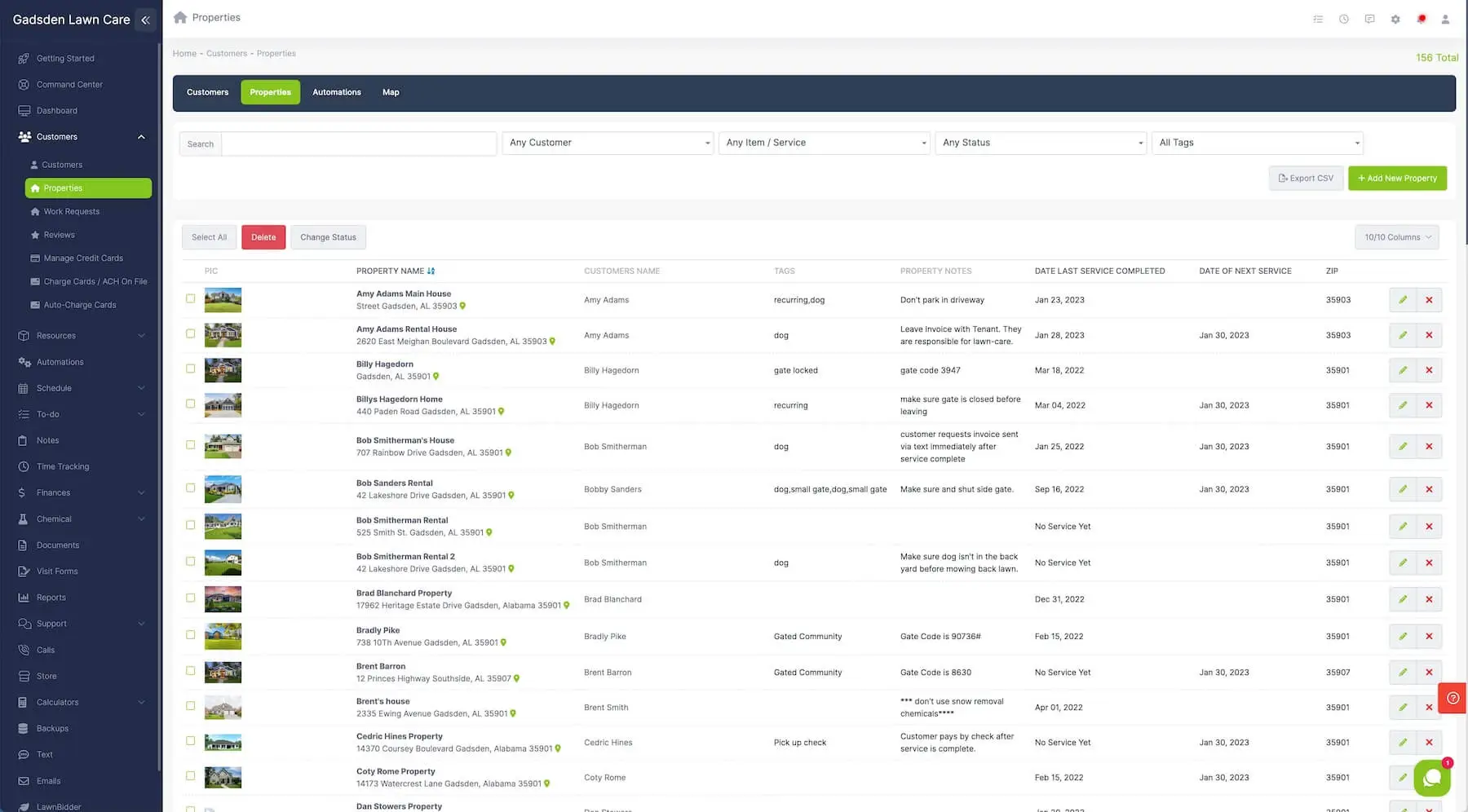The width and height of the screenshot is (1468, 812).
Task: Click the edit pencil for Billy Hagedorn
Action: click(x=1402, y=370)
